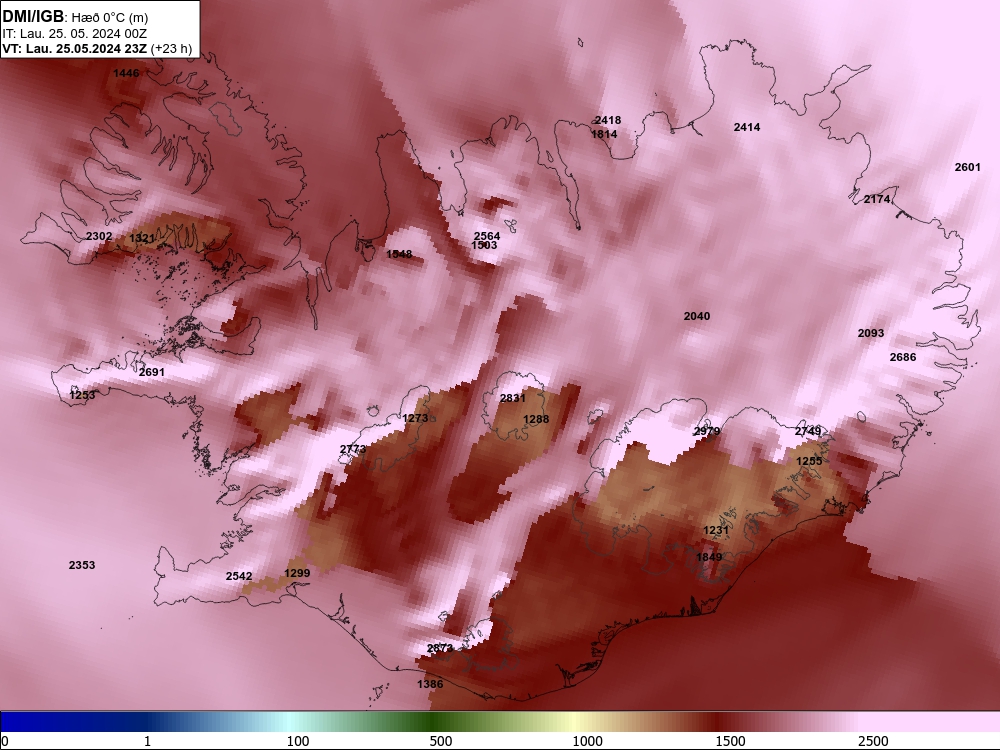The width and height of the screenshot is (1000, 750).
Task: Click the map value 1446
Action: pyautogui.click(x=126, y=73)
